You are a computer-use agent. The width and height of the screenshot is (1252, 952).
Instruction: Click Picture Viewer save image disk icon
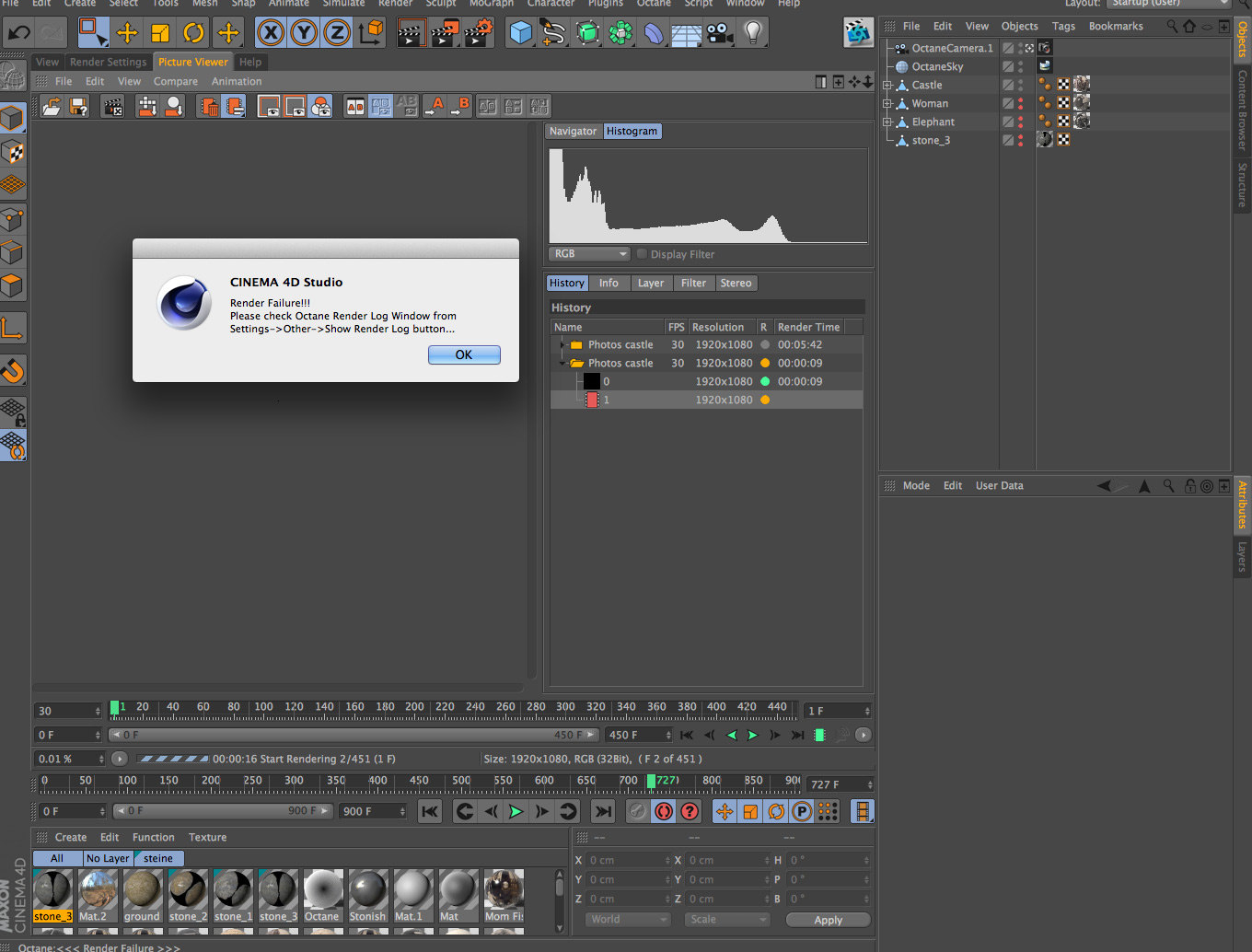78,107
